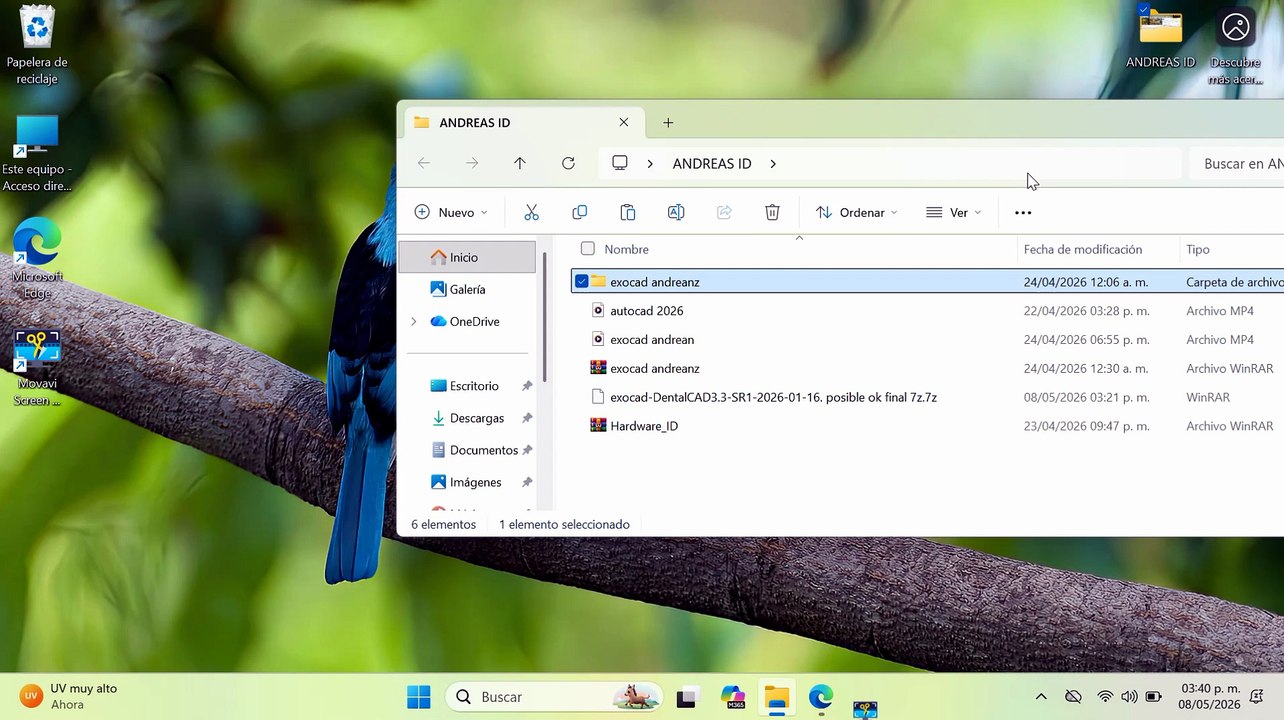
Task: Delete the selected item with trash icon
Action: coord(772,212)
